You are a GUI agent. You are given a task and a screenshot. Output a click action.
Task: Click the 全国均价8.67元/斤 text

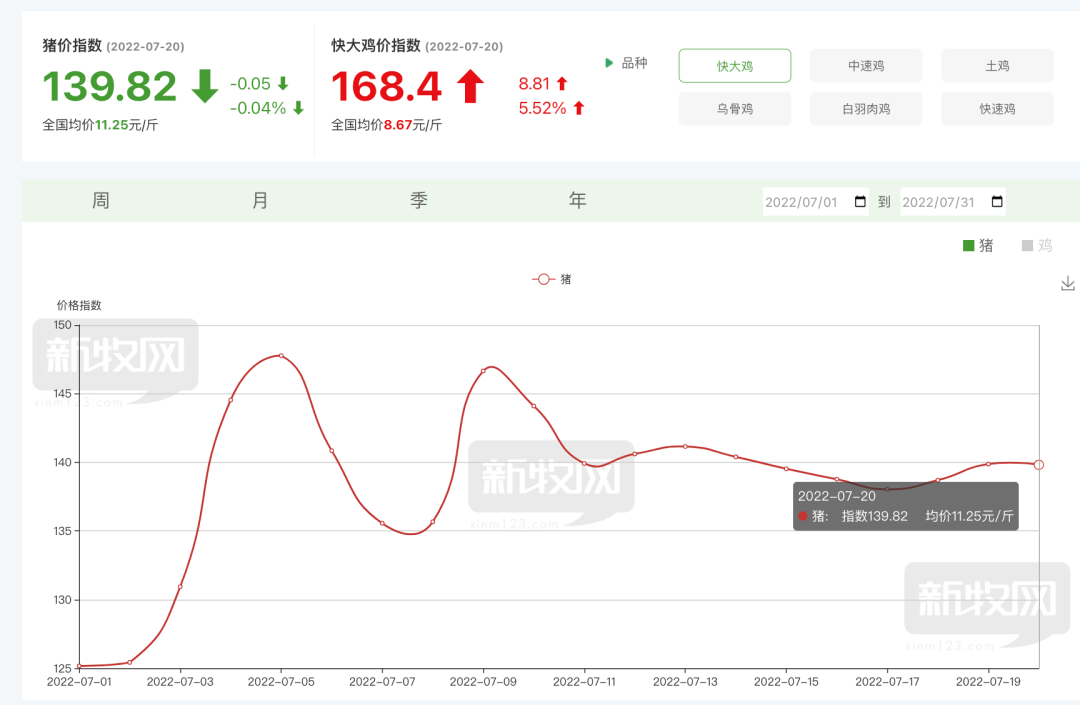[386, 125]
